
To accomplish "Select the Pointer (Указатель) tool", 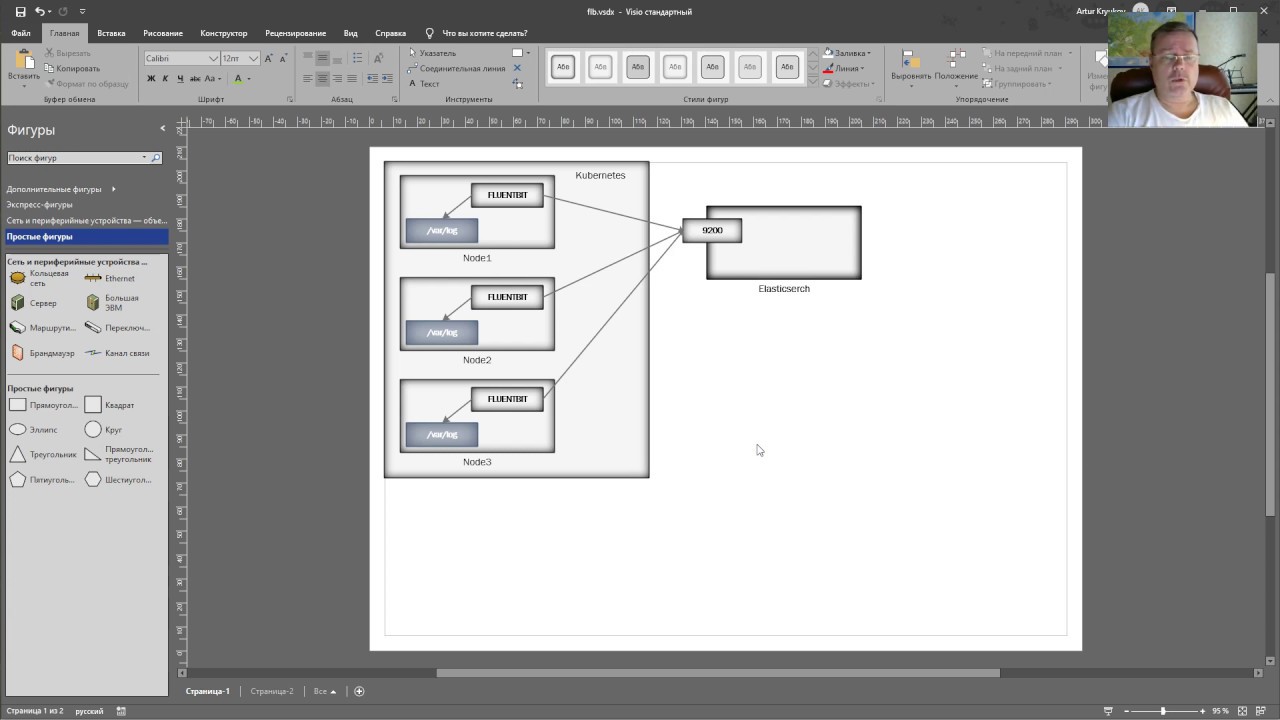I will pos(432,53).
